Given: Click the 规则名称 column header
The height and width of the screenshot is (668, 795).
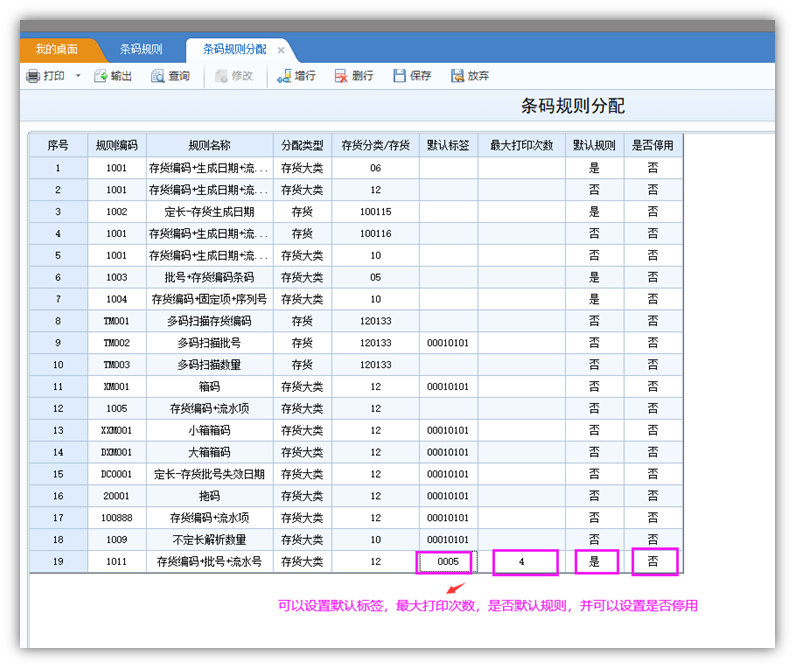Looking at the screenshot, I should (209, 145).
